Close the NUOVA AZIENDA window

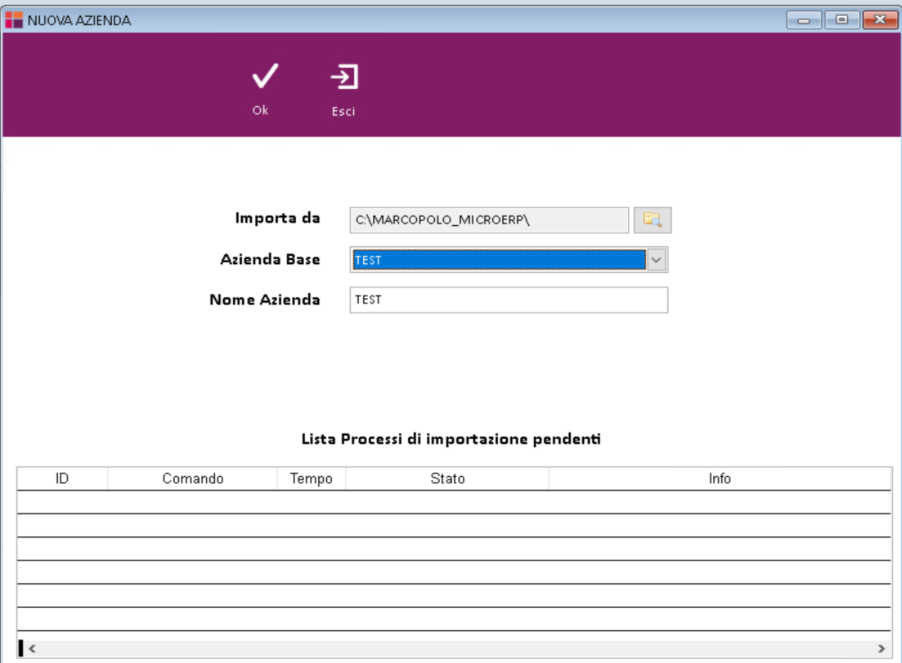point(879,20)
